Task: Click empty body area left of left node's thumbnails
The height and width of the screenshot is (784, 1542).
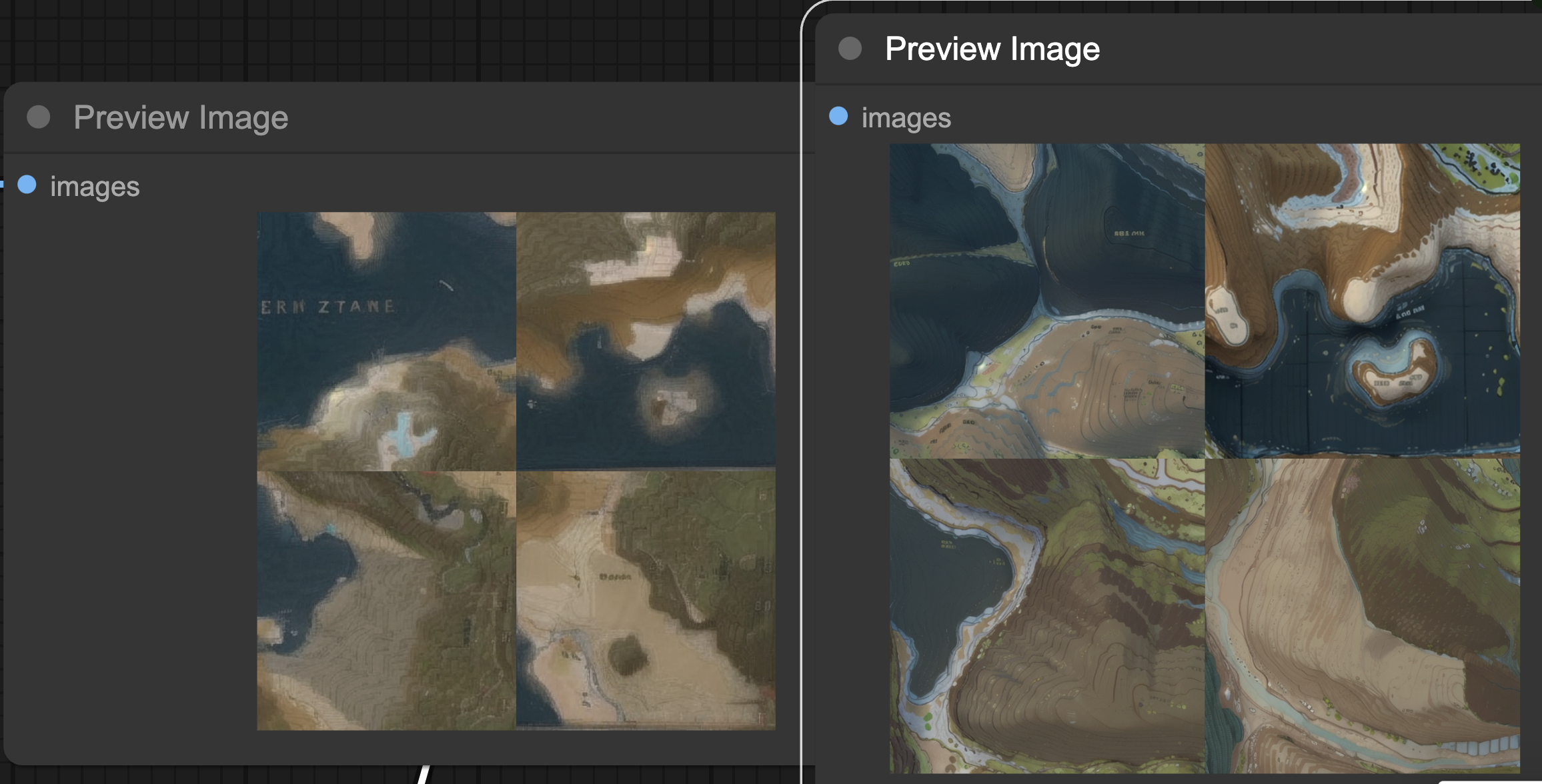Action: coord(133,467)
